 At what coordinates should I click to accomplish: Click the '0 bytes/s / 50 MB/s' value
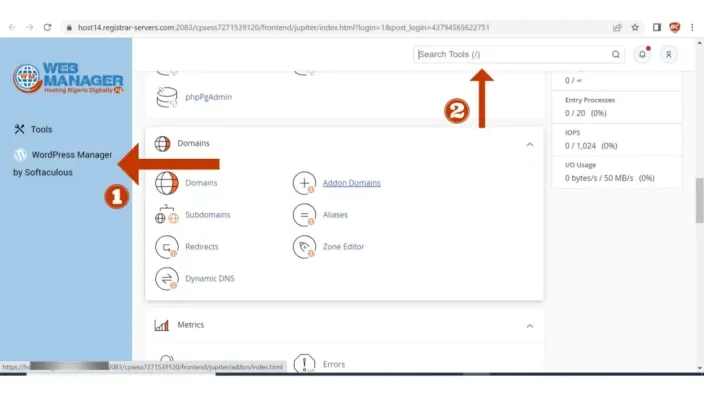(599, 178)
